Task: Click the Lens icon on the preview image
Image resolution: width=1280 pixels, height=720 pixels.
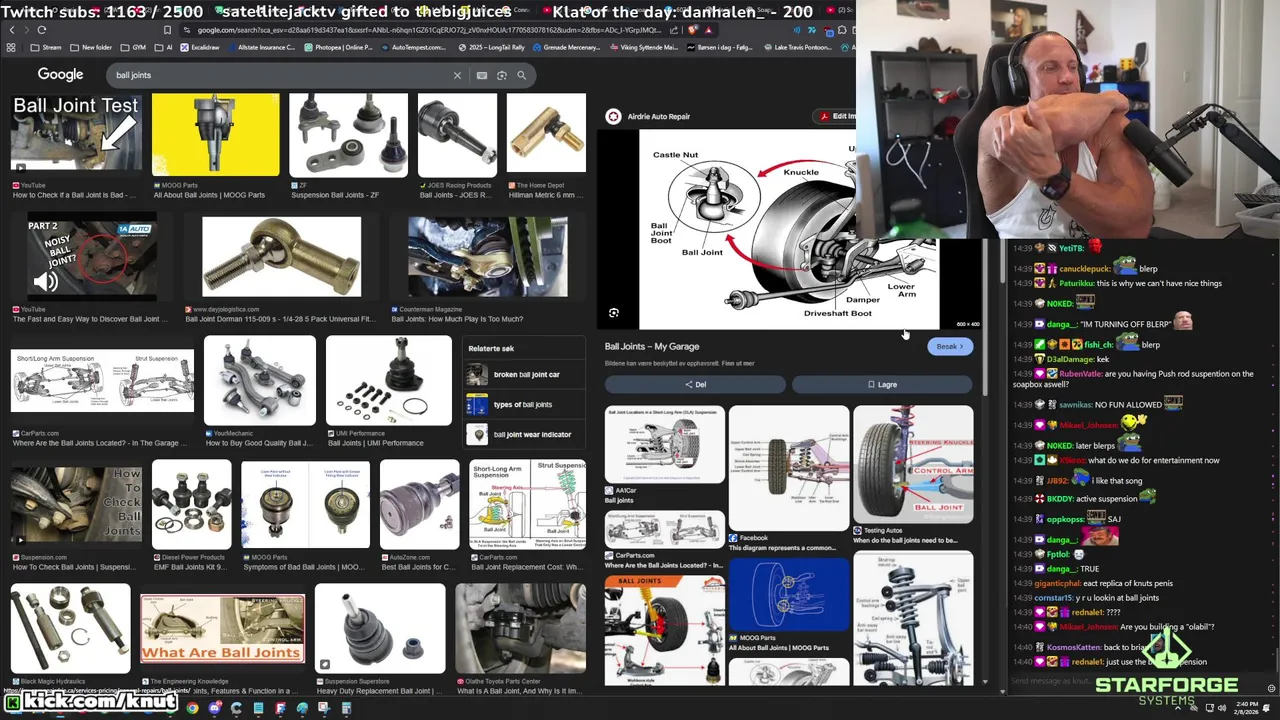Action: click(x=614, y=313)
